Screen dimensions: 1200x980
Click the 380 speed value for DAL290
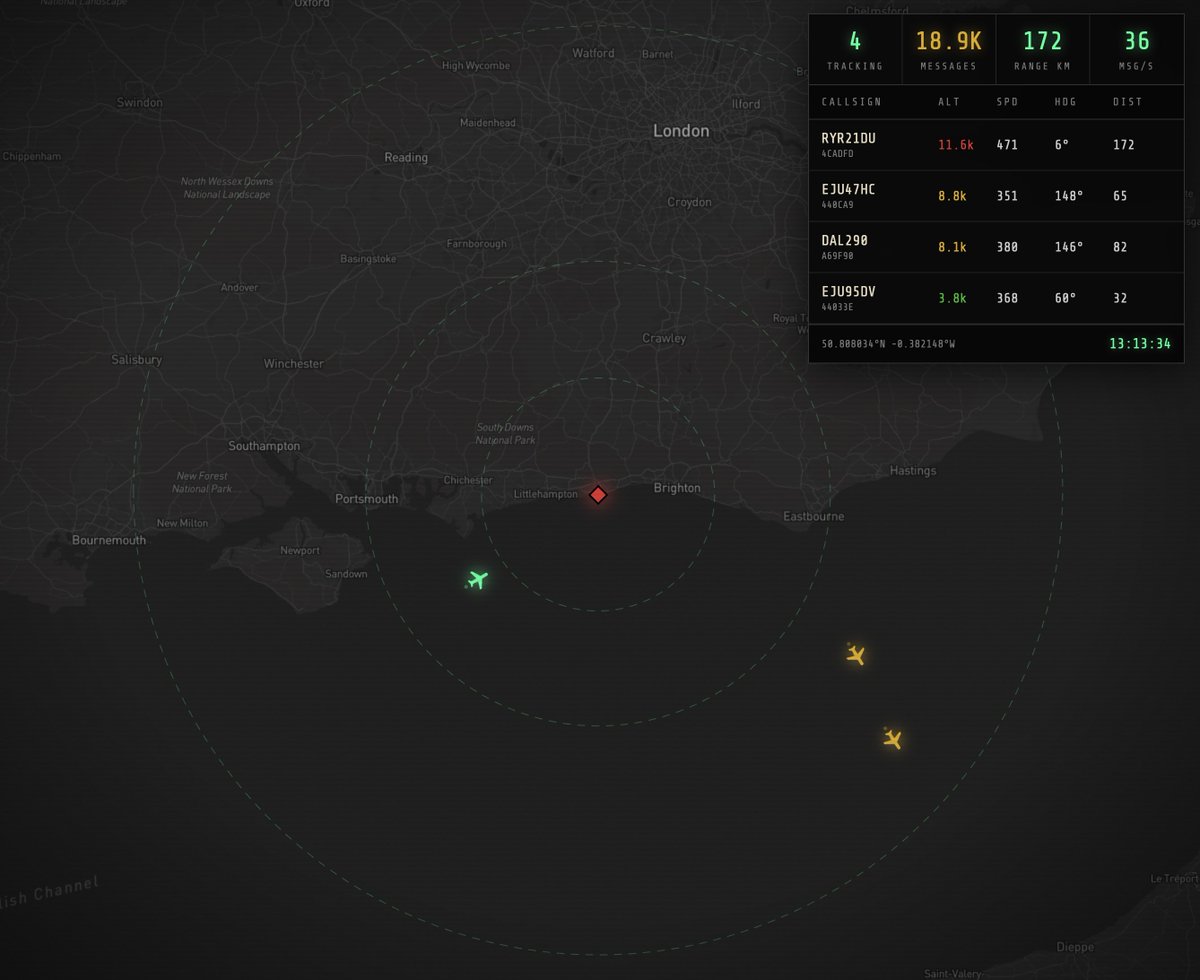[x=1007, y=247]
